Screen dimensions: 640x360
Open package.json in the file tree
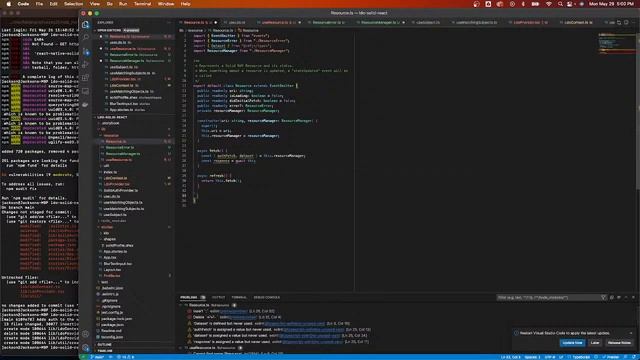(112, 325)
